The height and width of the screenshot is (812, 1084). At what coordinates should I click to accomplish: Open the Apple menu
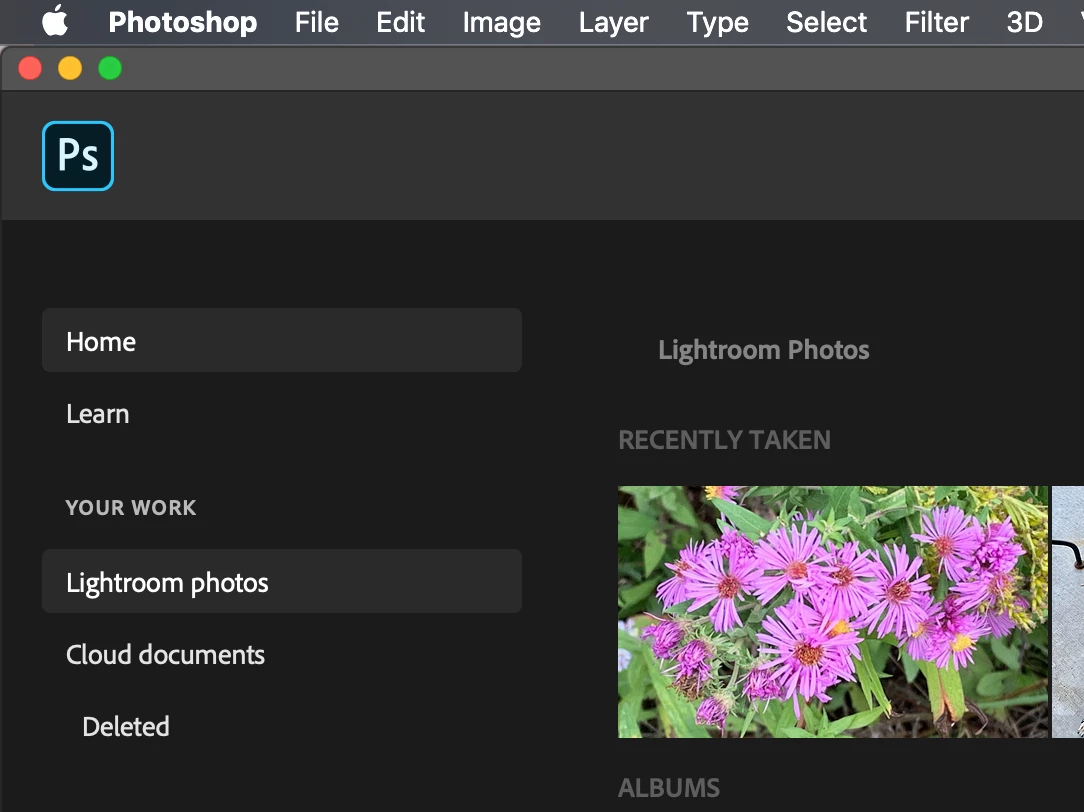point(55,21)
